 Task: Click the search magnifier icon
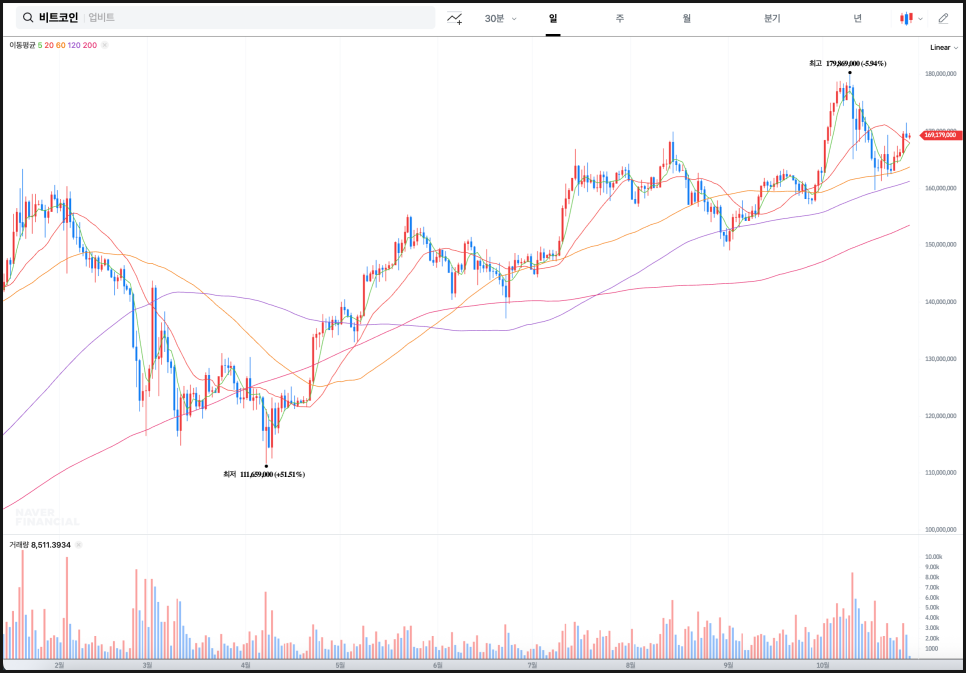(x=28, y=18)
